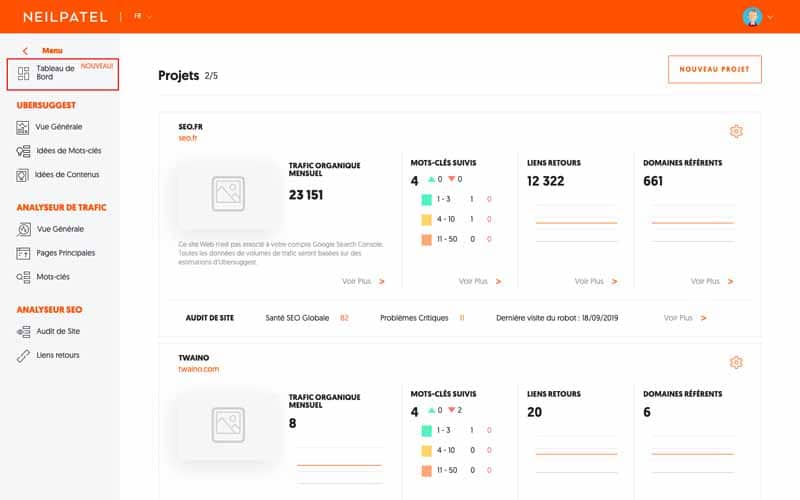
Task: Click the Idées de Mots-clés icon
Action: pos(23,151)
